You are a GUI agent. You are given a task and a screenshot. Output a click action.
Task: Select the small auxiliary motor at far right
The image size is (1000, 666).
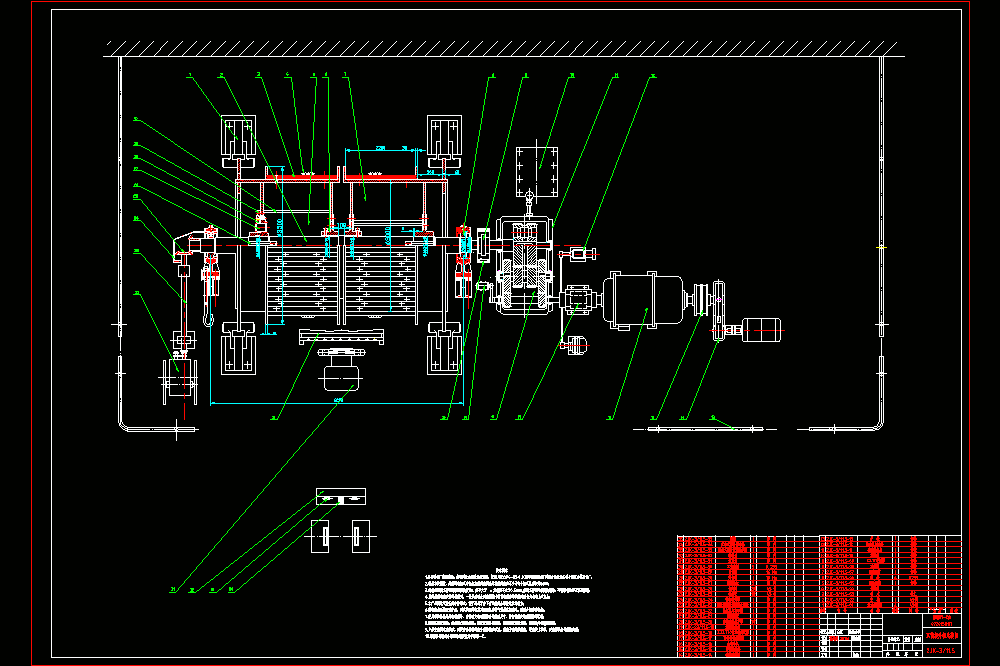click(761, 330)
